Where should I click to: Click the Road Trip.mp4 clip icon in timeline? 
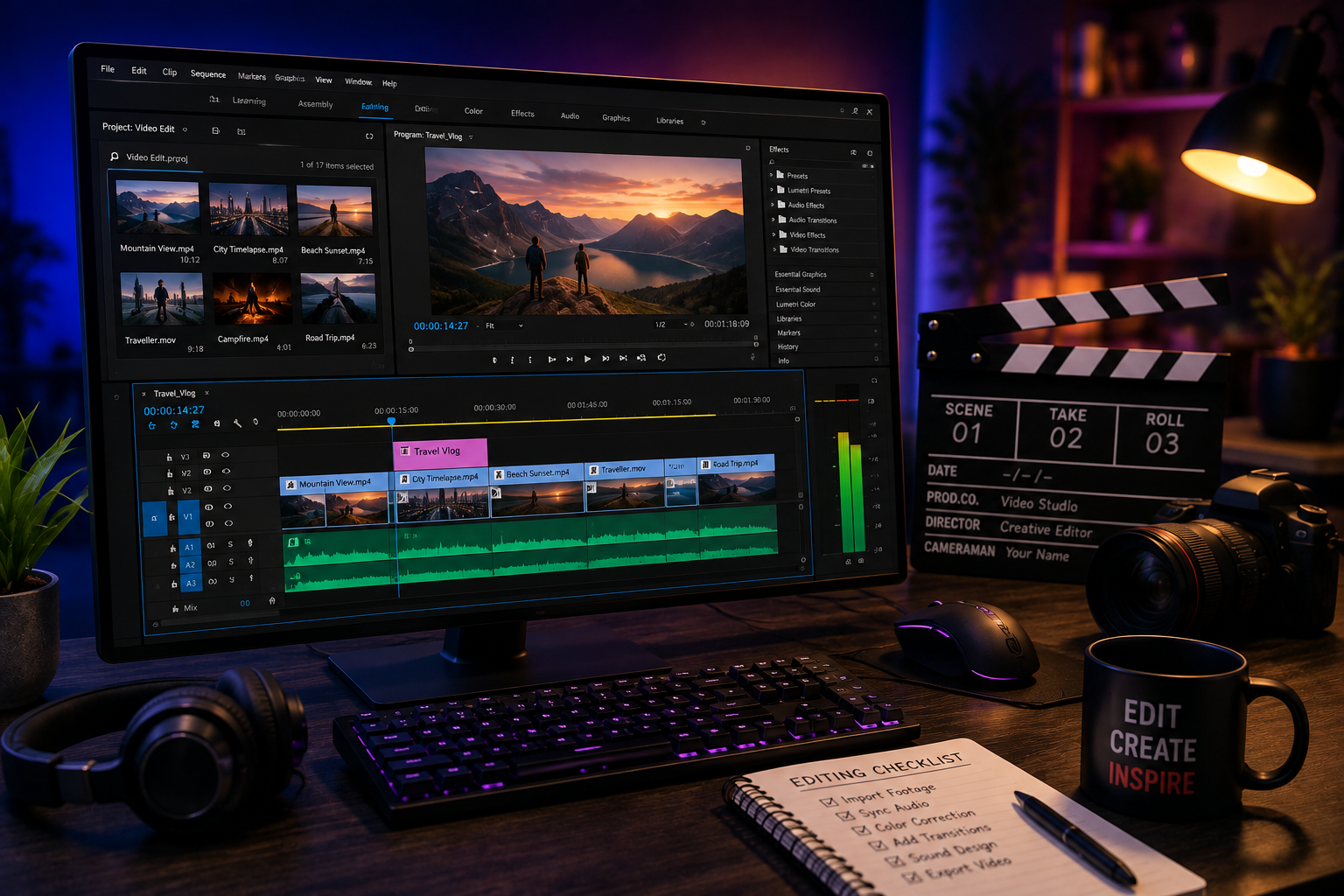tap(705, 465)
